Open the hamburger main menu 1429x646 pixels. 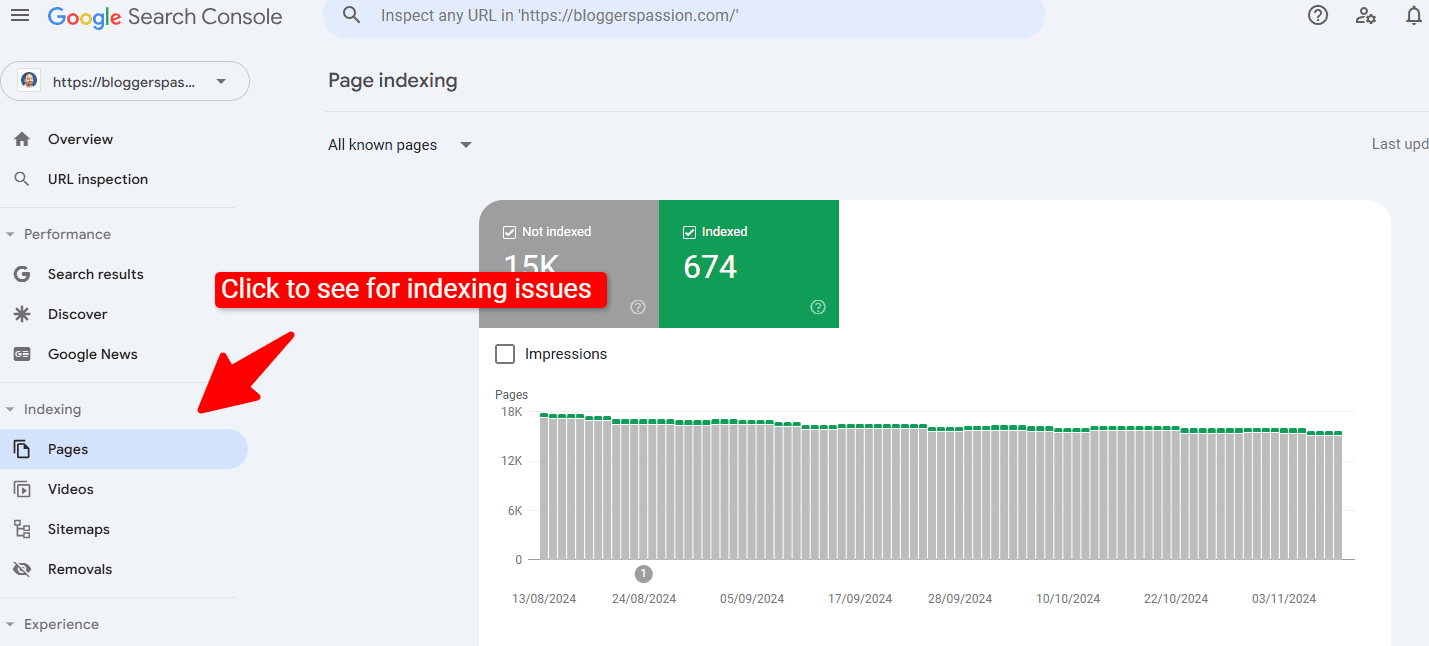20,16
